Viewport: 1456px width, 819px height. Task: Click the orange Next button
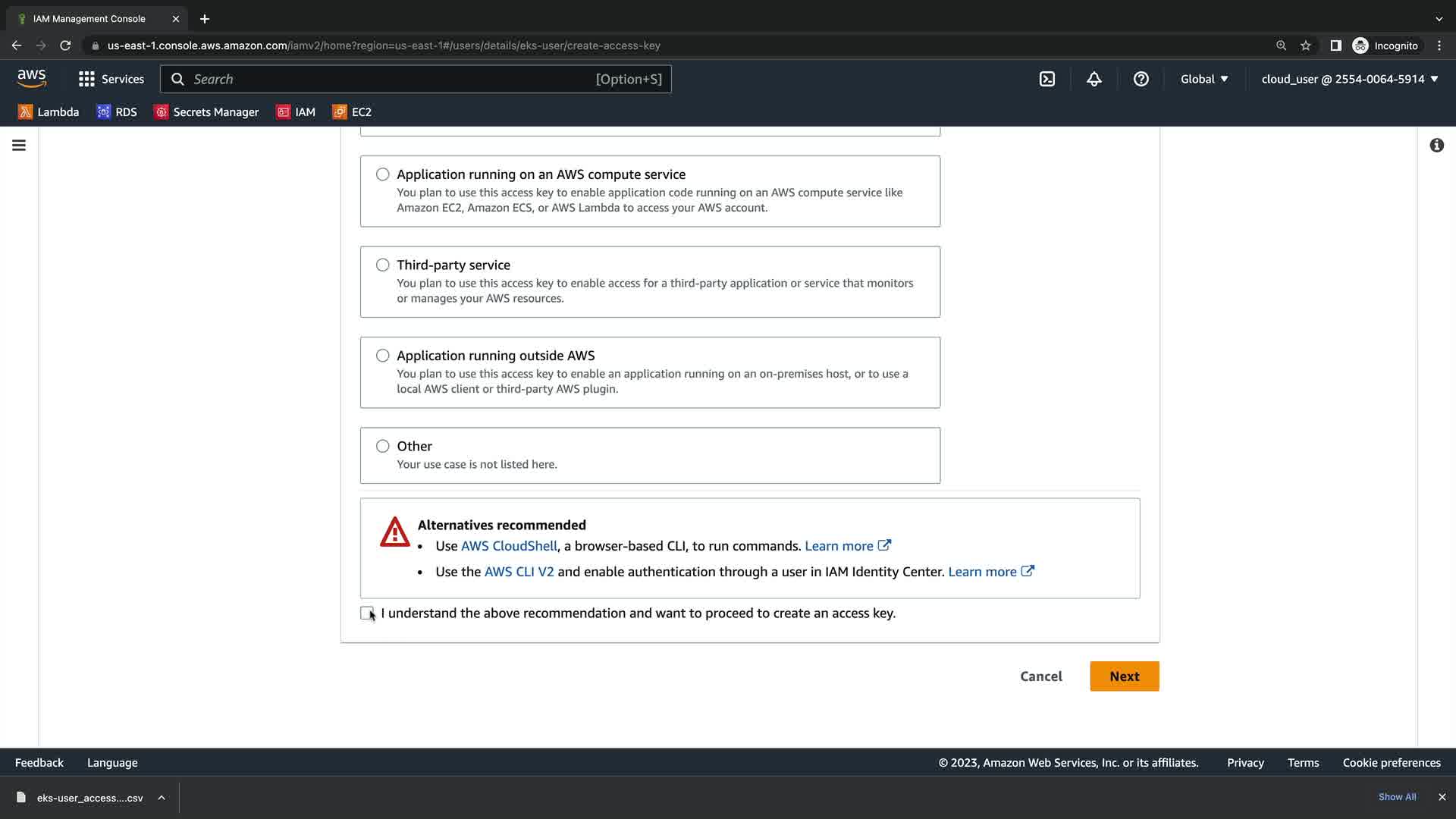[1124, 676]
